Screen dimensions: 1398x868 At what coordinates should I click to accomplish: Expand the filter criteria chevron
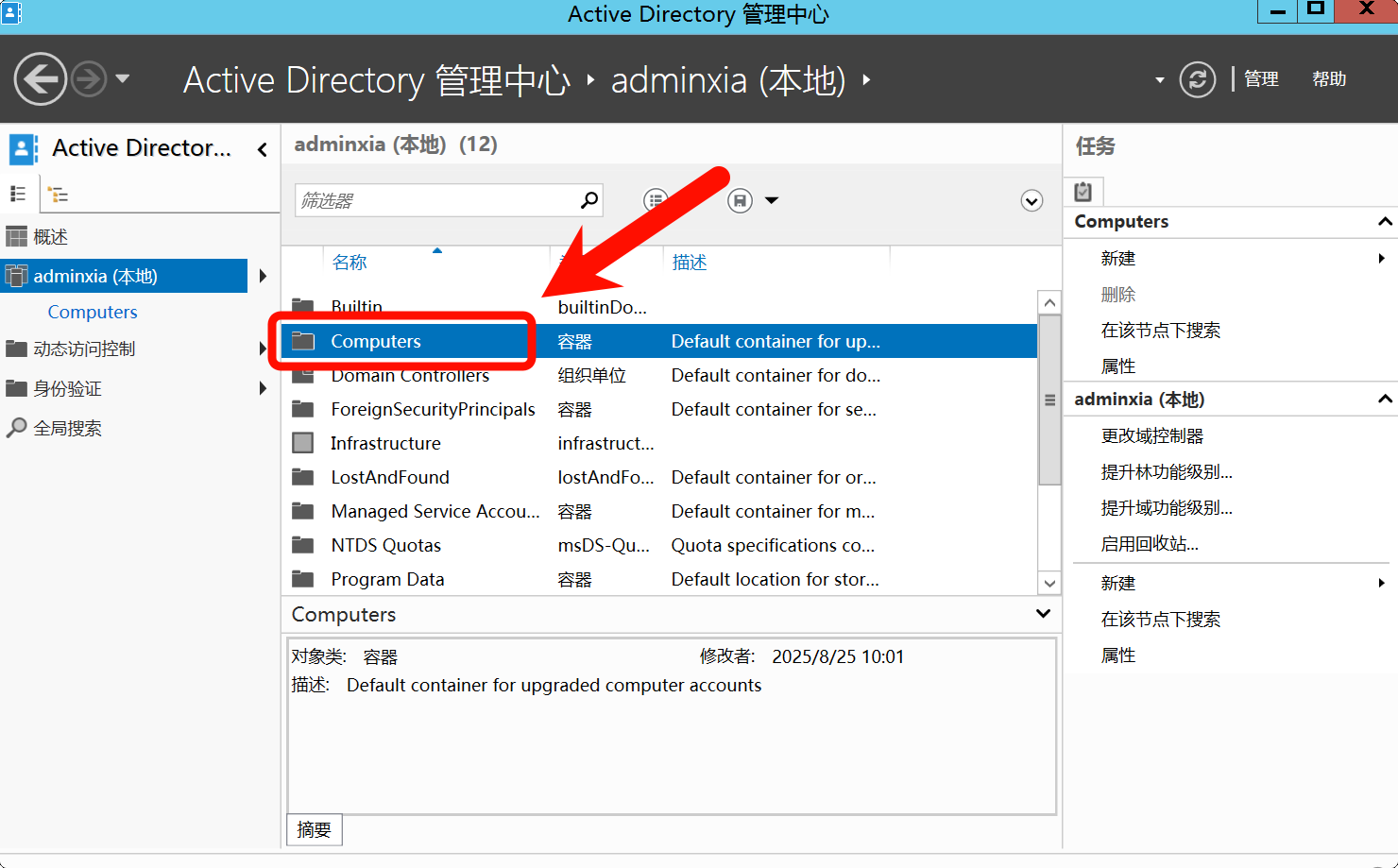pos(1031,200)
